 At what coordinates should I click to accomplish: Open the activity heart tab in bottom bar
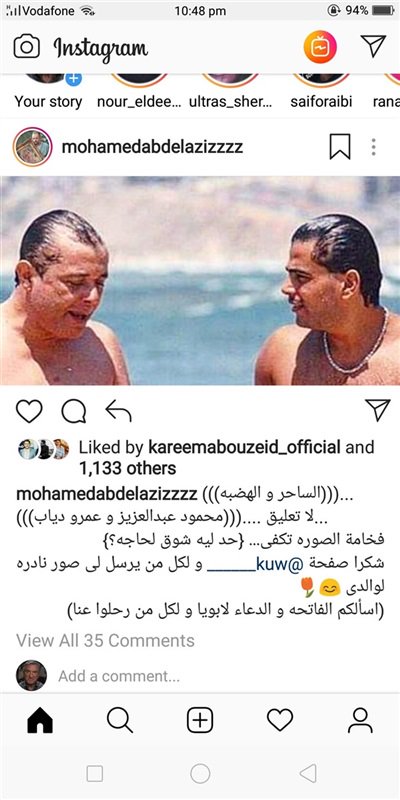pyautogui.click(x=280, y=720)
